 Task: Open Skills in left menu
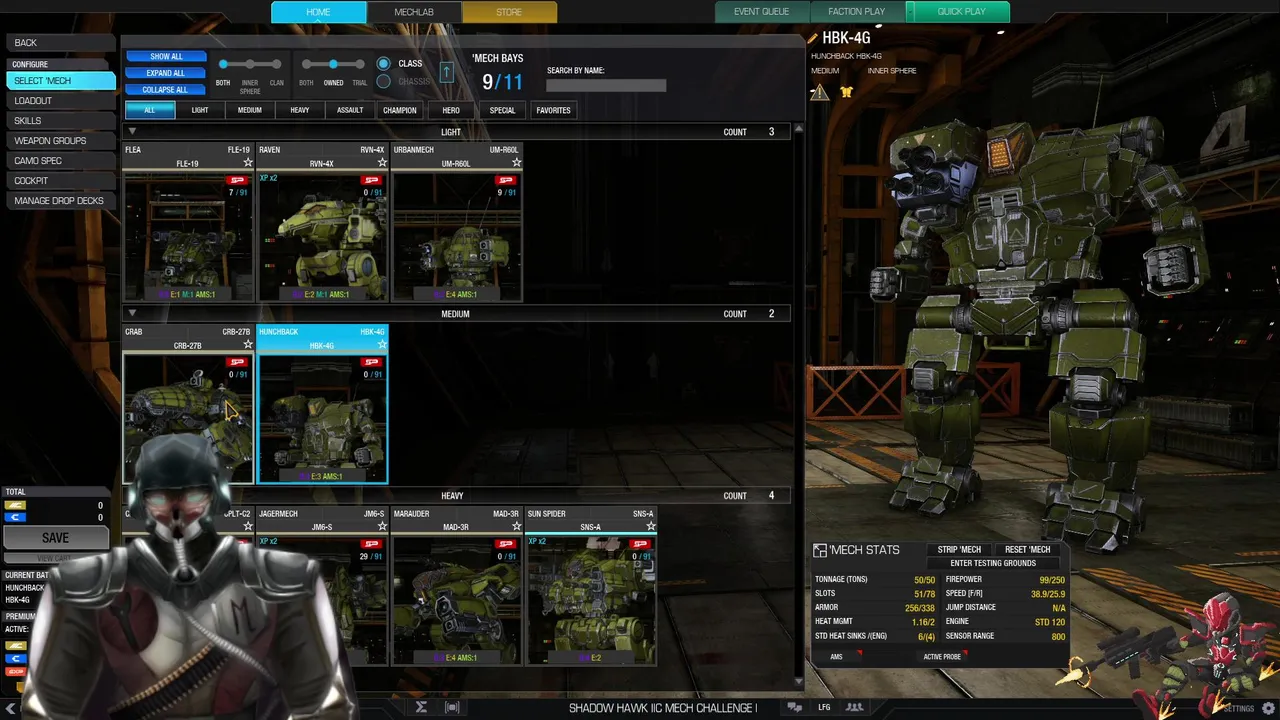(x=61, y=121)
